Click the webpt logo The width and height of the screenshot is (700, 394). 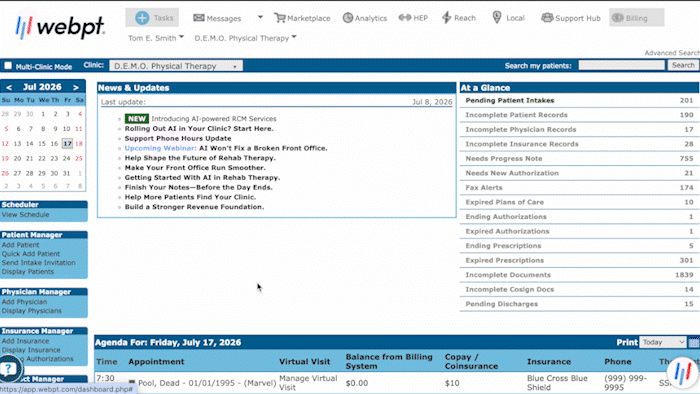pos(60,27)
